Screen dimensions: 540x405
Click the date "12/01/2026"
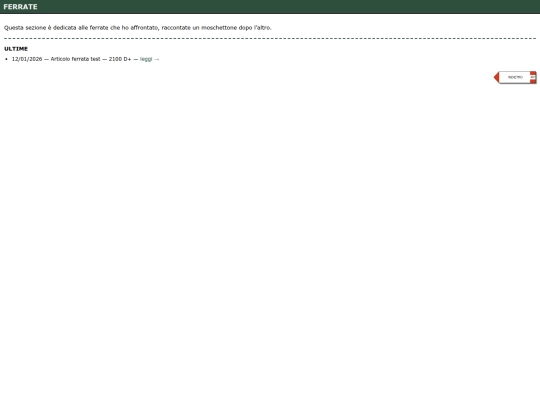click(x=27, y=59)
